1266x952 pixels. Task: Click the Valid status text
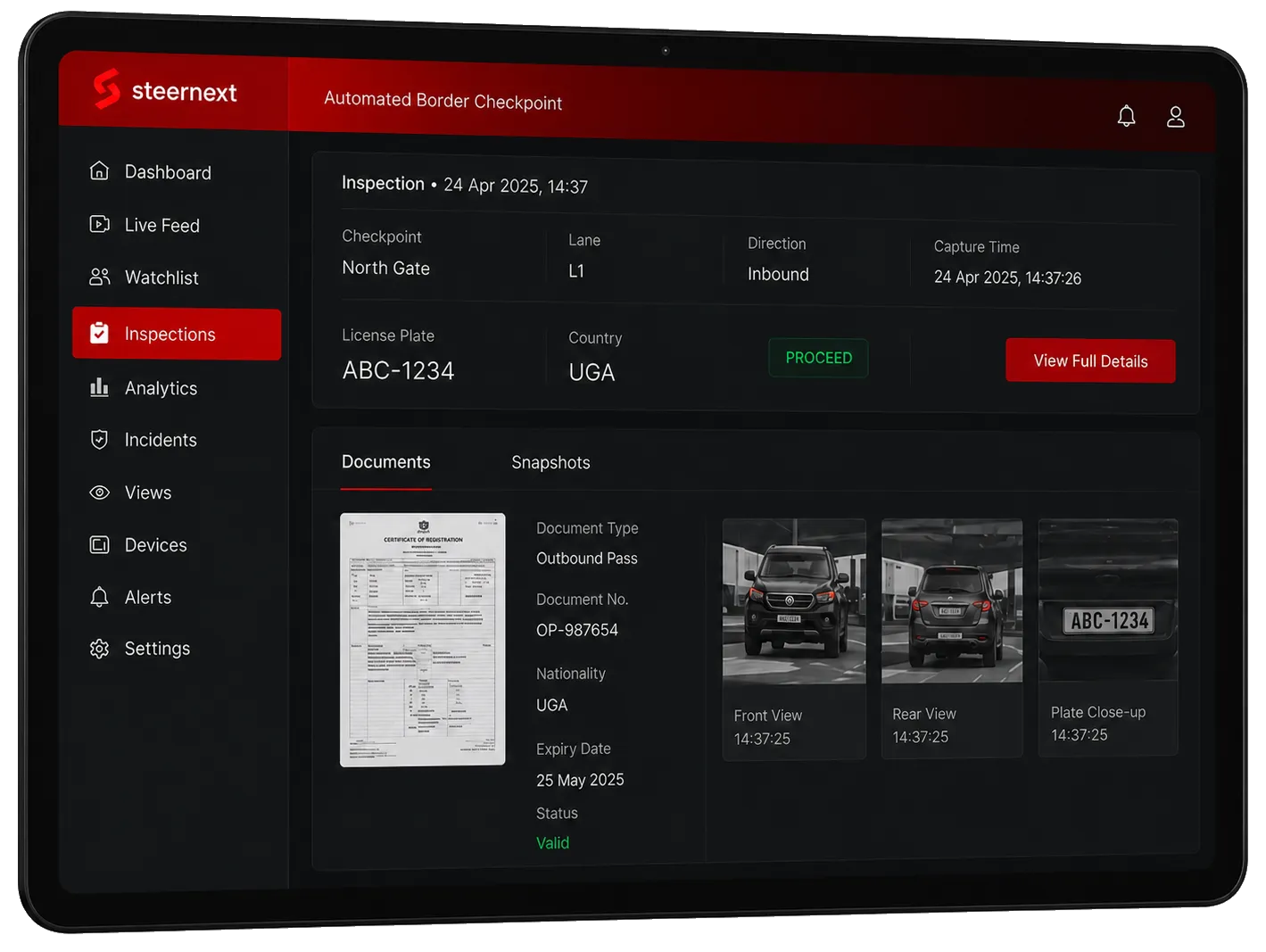pos(552,843)
